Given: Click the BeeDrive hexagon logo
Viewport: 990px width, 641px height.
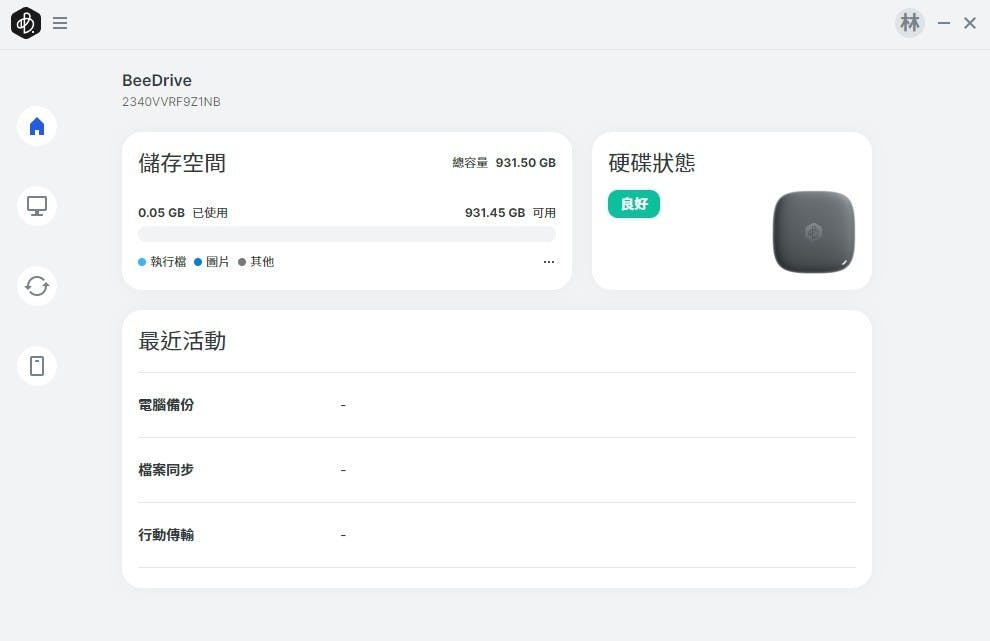Looking at the screenshot, I should [x=26, y=23].
